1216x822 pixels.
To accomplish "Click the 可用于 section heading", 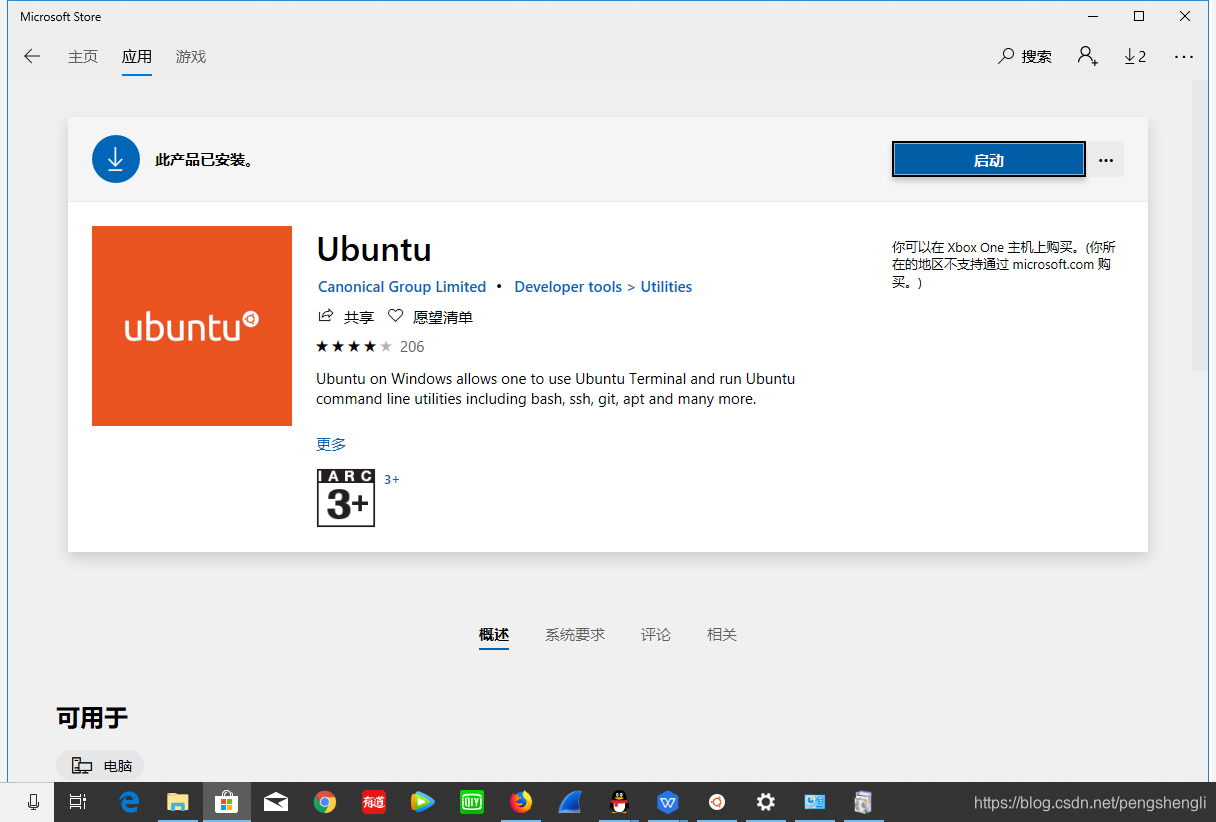I will [x=92, y=718].
